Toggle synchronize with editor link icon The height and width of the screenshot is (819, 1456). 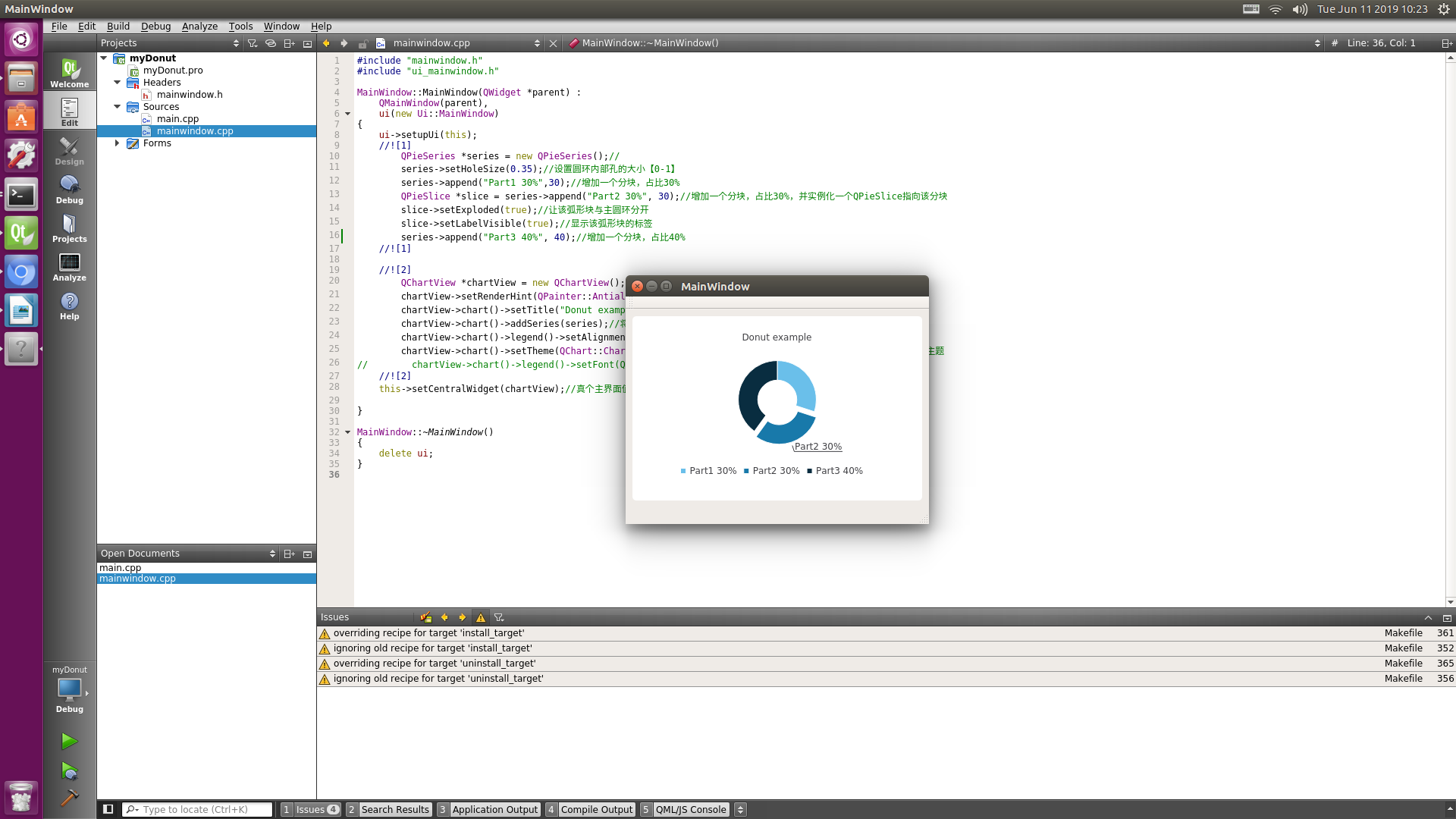(271, 43)
